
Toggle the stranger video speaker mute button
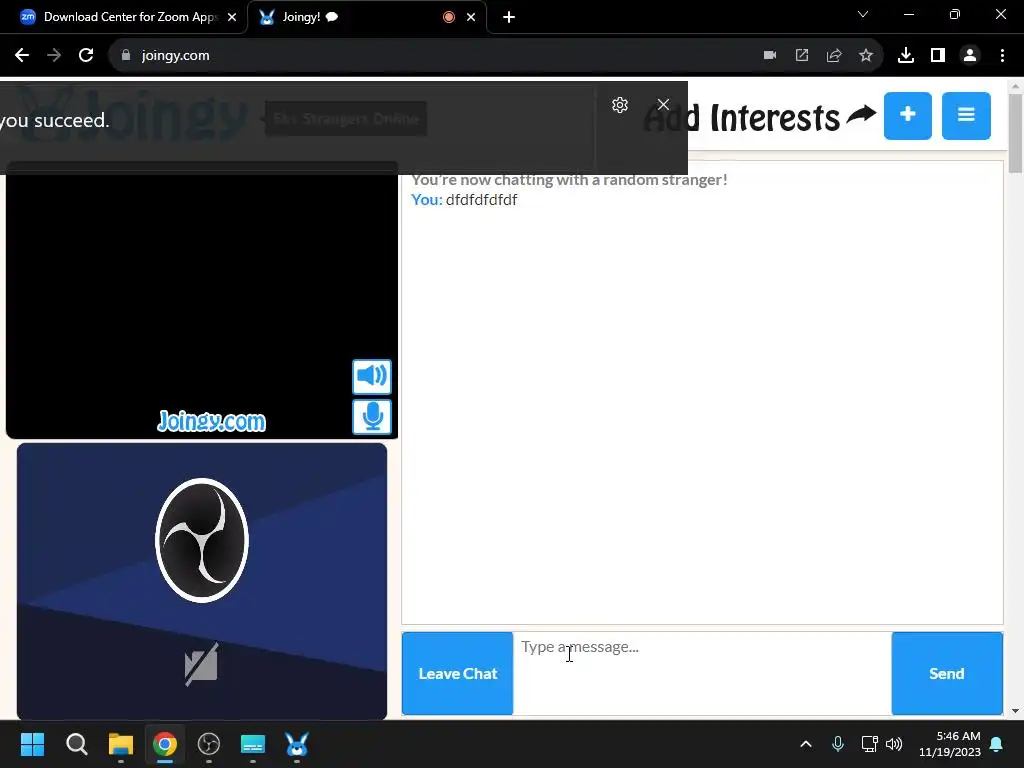click(x=372, y=376)
